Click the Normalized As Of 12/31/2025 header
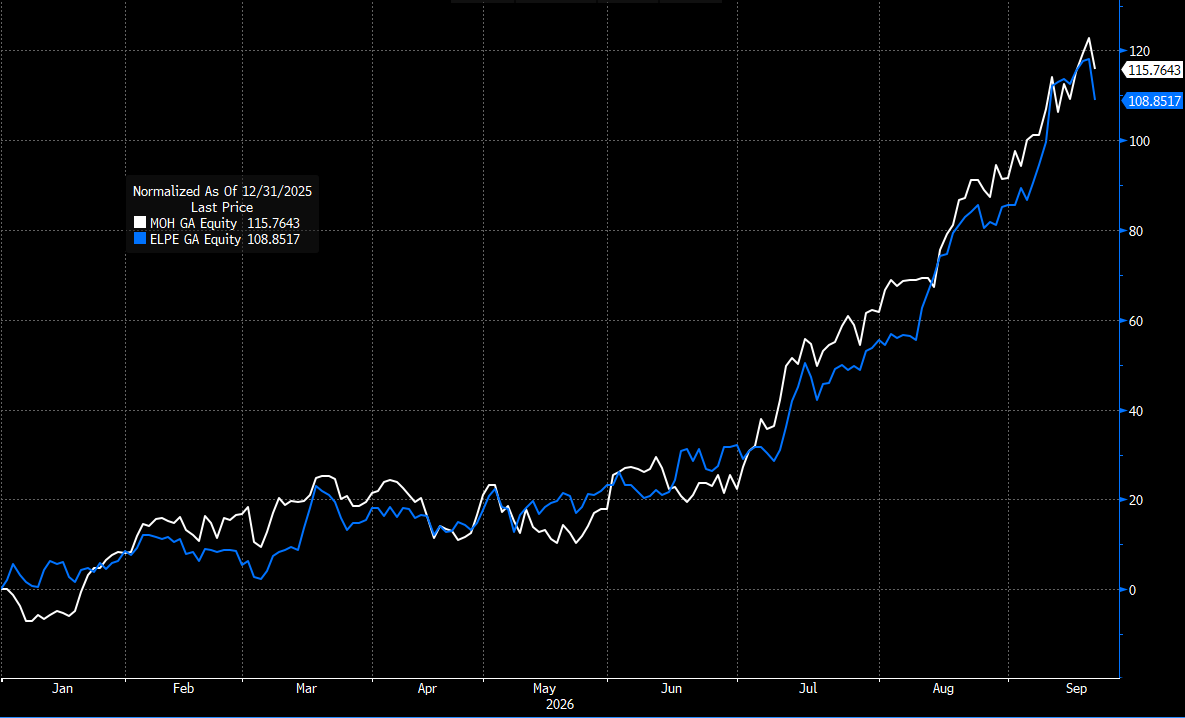This screenshot has height=718, width=1185. tap(222, 191)
